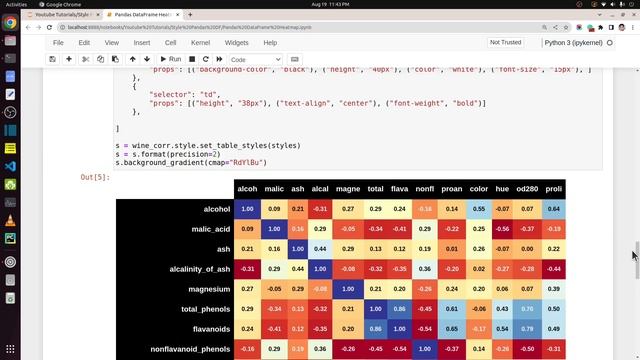
Task: Toggle Chrome side panel icon
Action: tap(611, 27)
